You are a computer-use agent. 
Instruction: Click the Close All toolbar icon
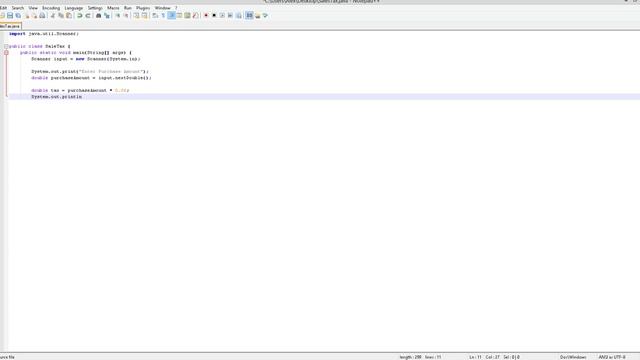tap(35, 16)
